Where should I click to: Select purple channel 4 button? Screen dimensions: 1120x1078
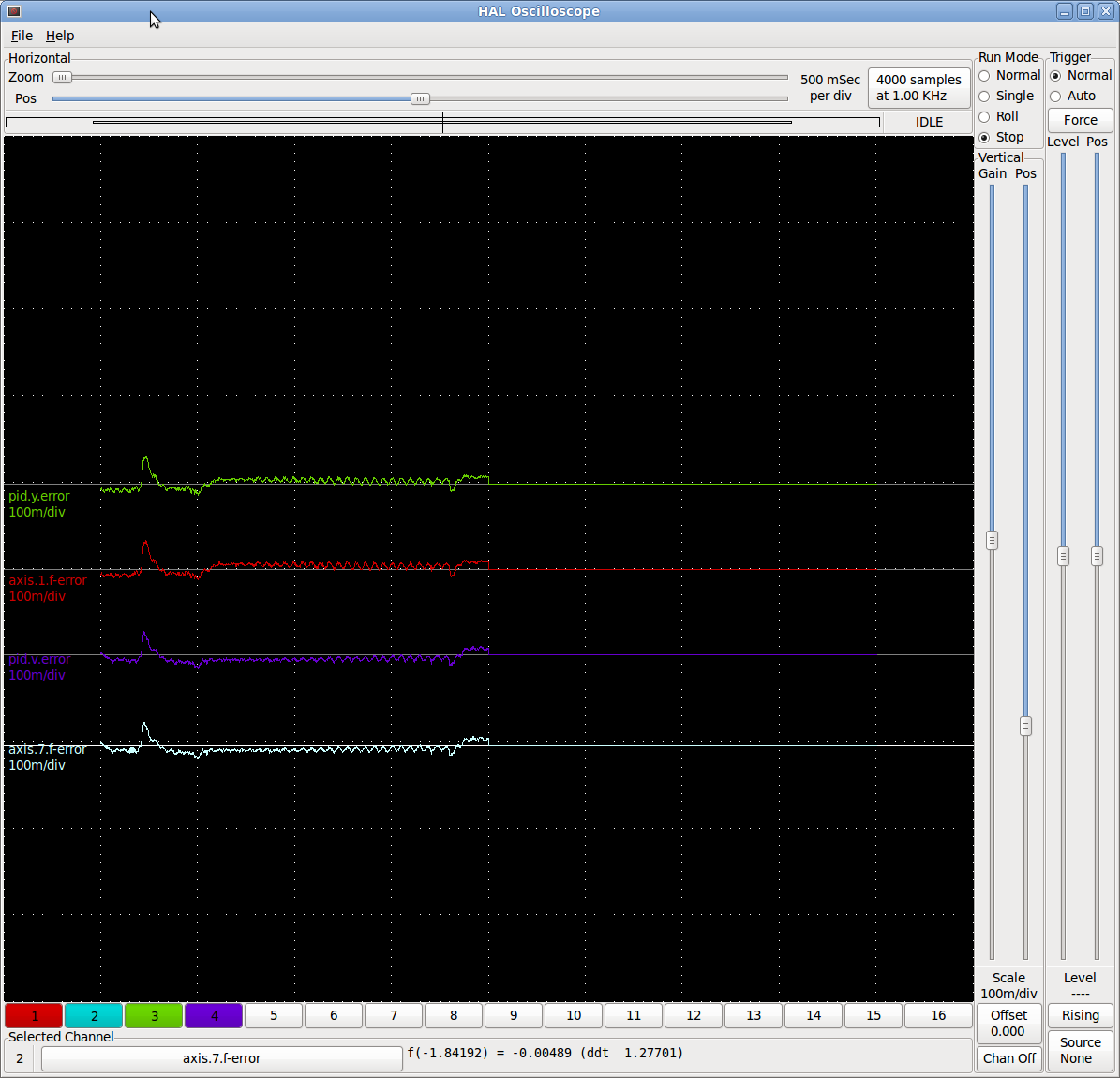click(x=214, y=1015)
